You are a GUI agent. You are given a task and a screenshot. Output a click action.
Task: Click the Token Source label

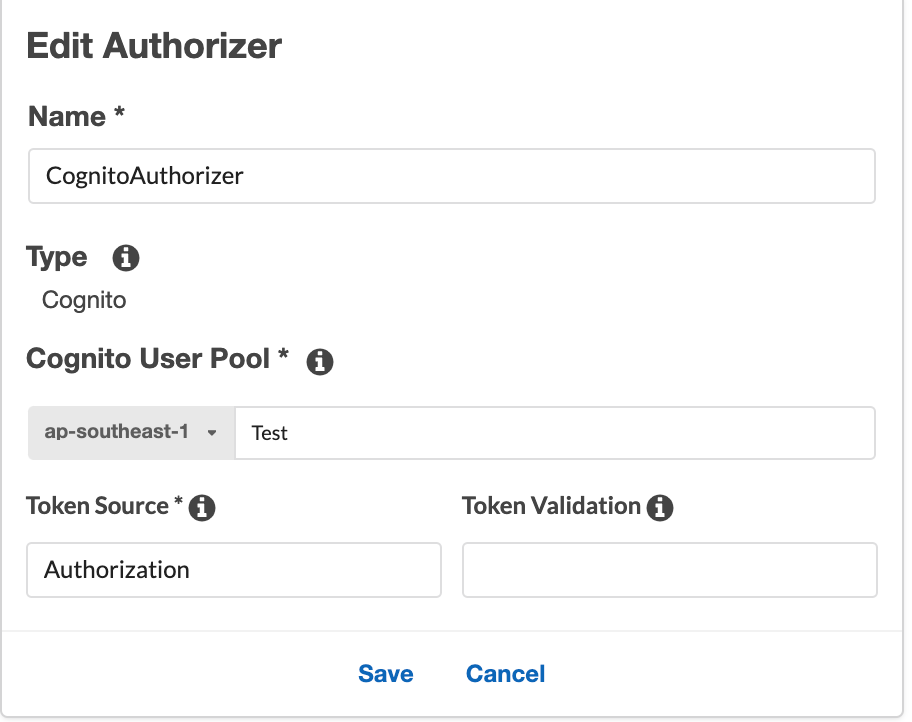click(x=97, y=506)
